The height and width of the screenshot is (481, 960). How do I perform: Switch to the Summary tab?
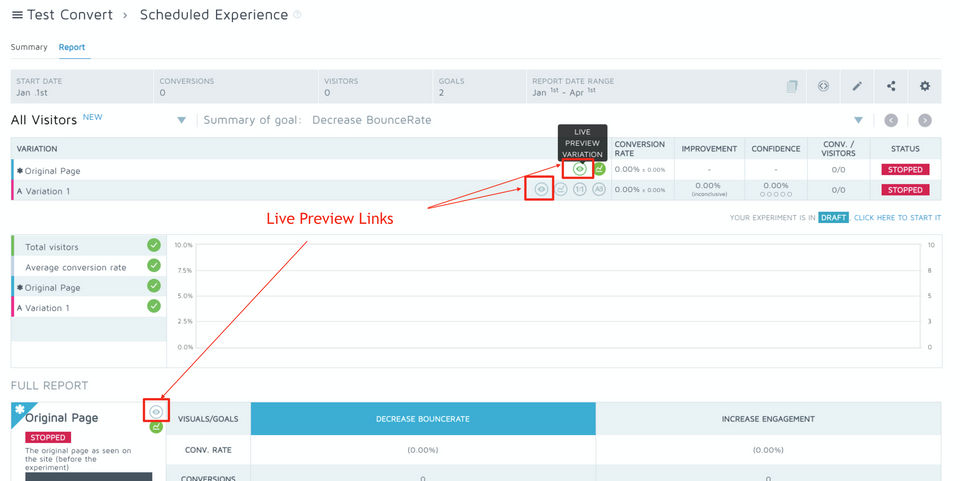(29, 47)
